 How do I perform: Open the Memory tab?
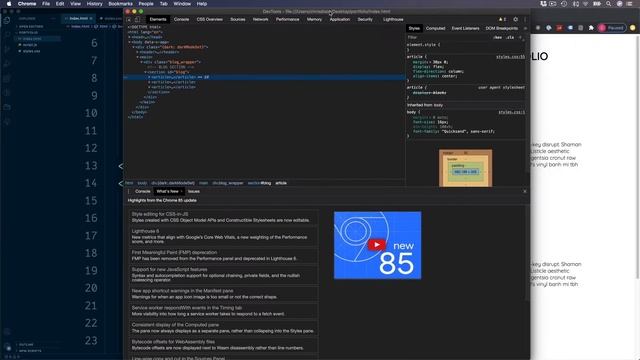point(314,19)
